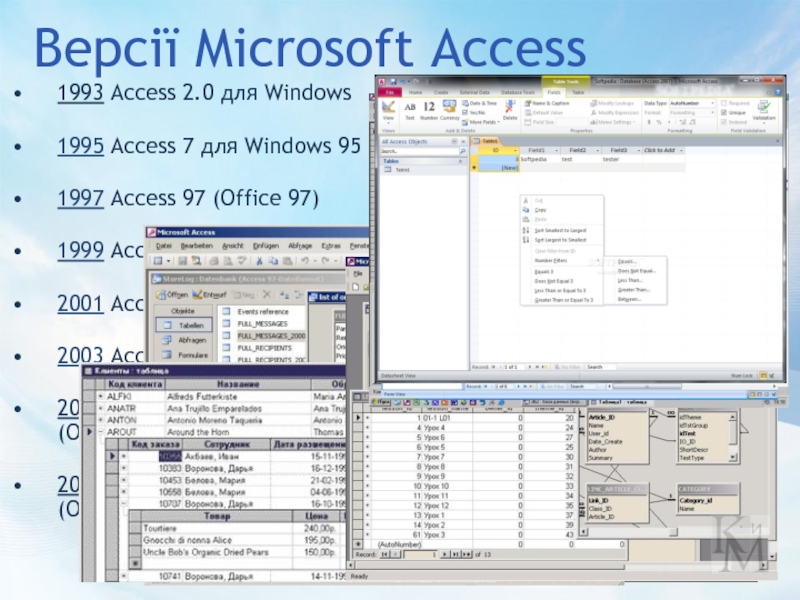The image size is (800, 600).
Task: Insert a Currency field from the ribbon
Action: pyautogui.click(x=449, y=110)
